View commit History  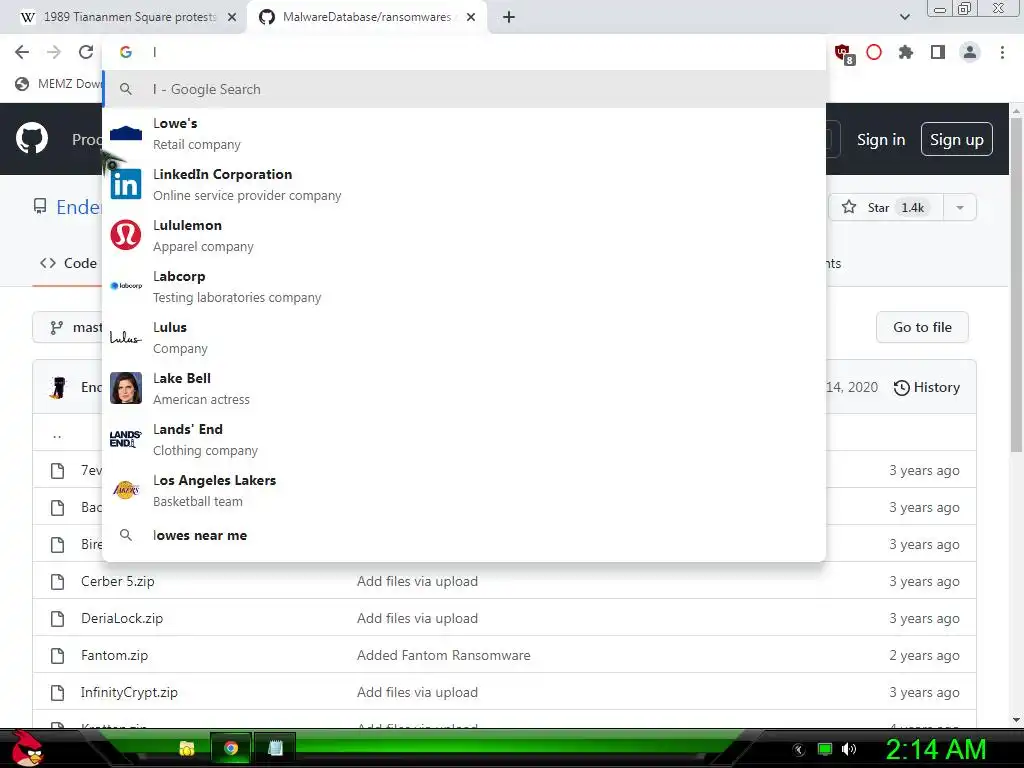point(927,387)
